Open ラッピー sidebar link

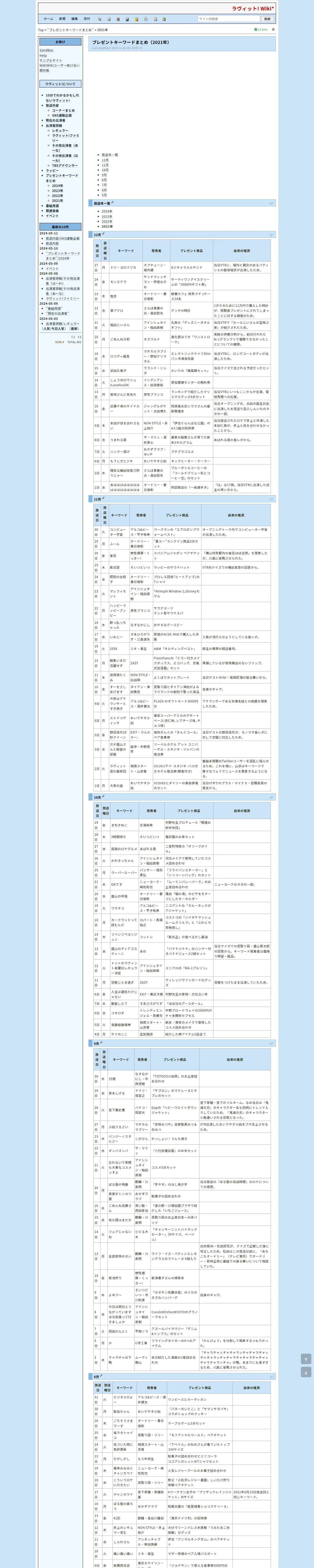pos(52,170)
